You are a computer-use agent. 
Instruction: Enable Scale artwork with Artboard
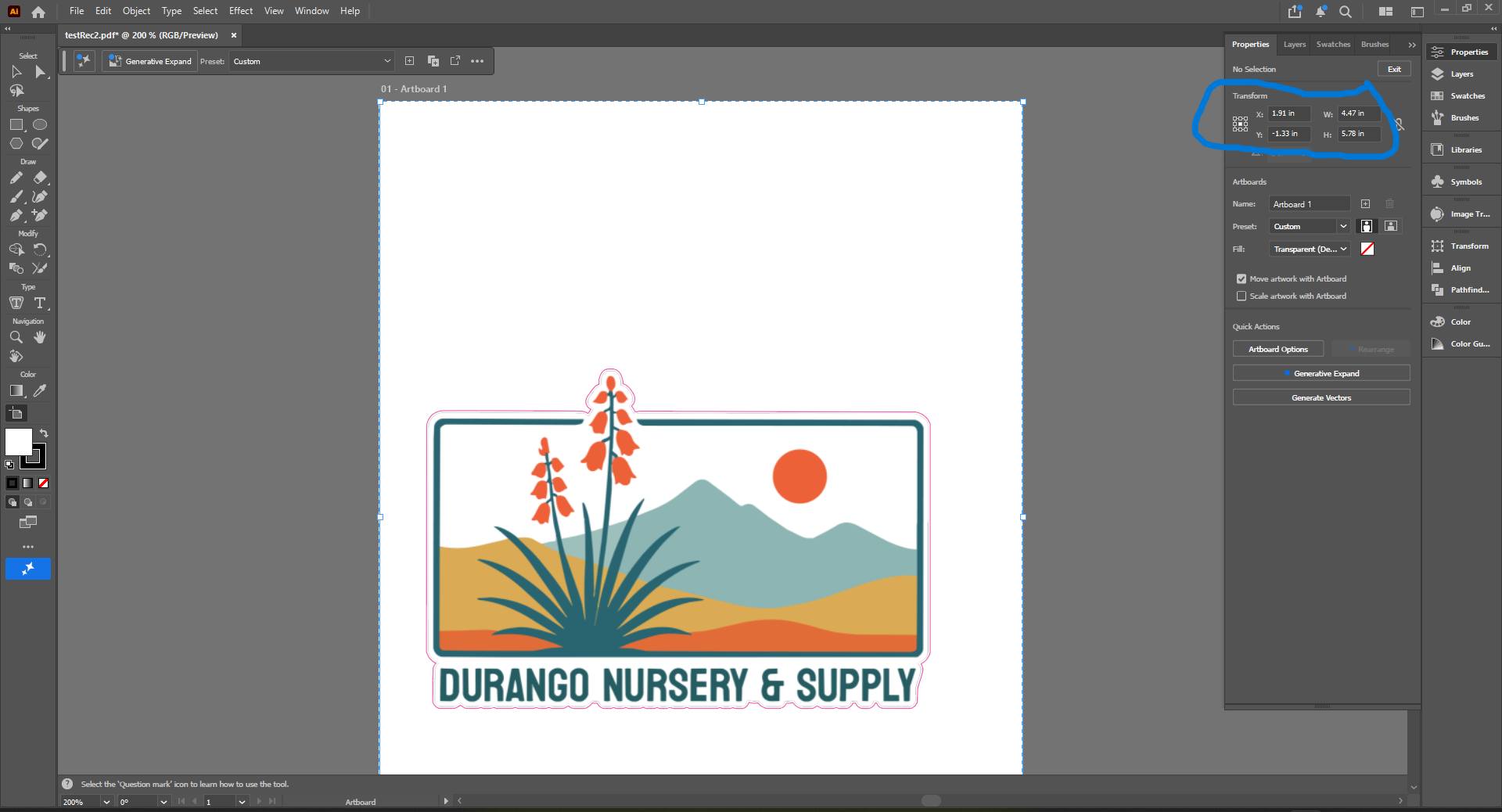(1241, 296)
